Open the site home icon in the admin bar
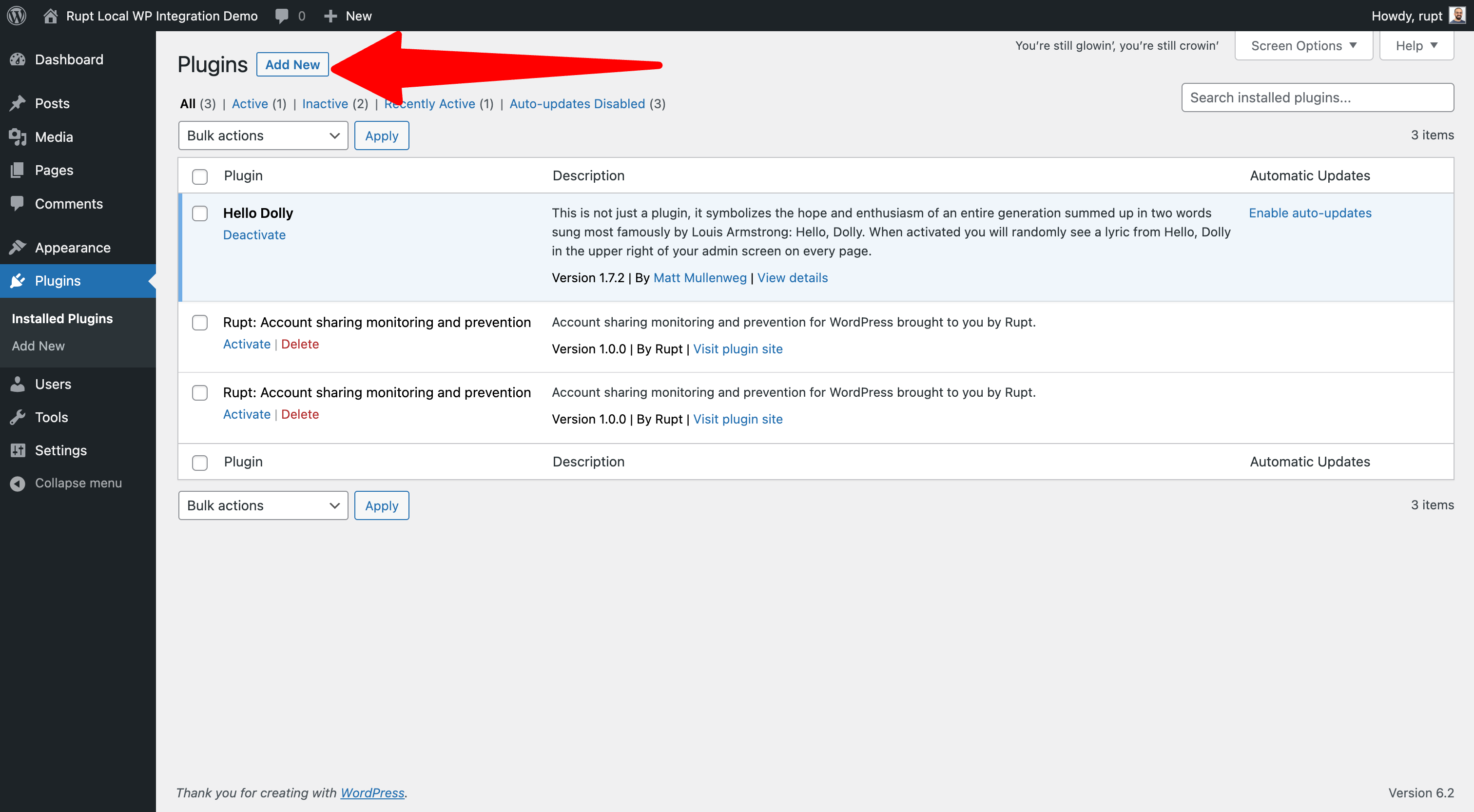This screenshot has height=812, width=1474. tap(50, 16)
